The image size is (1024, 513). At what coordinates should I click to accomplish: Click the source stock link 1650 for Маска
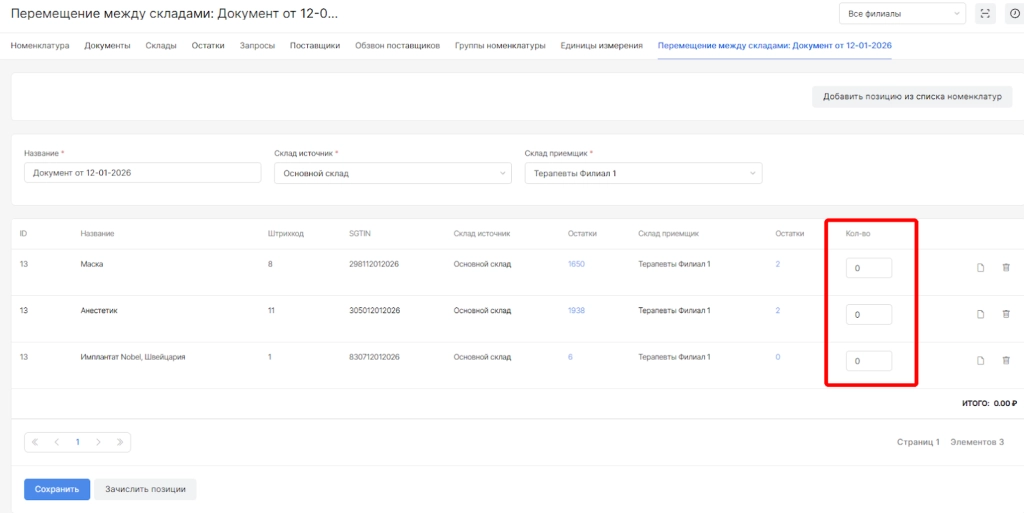coord(576,264)
